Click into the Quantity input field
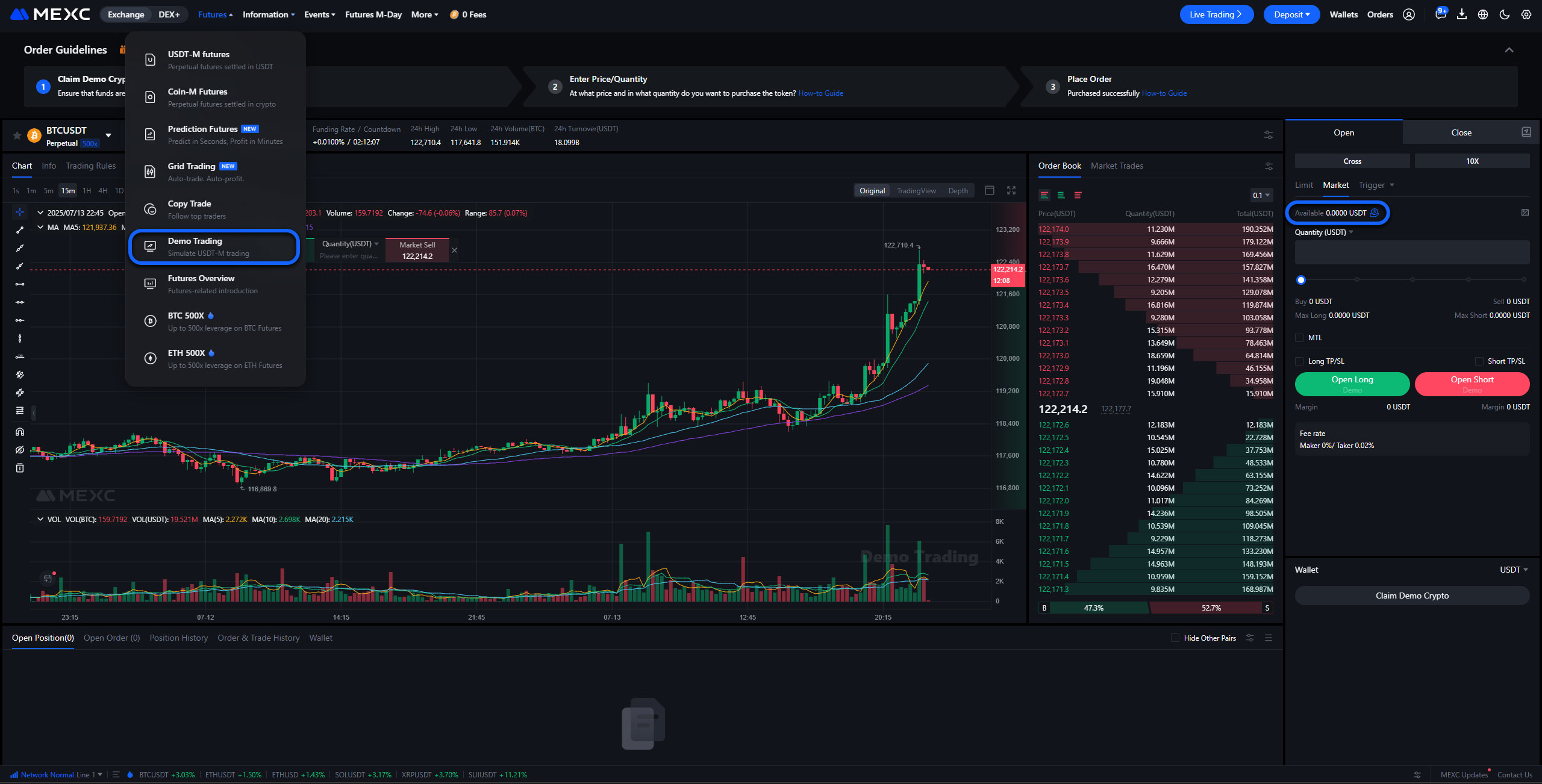 1412,252
